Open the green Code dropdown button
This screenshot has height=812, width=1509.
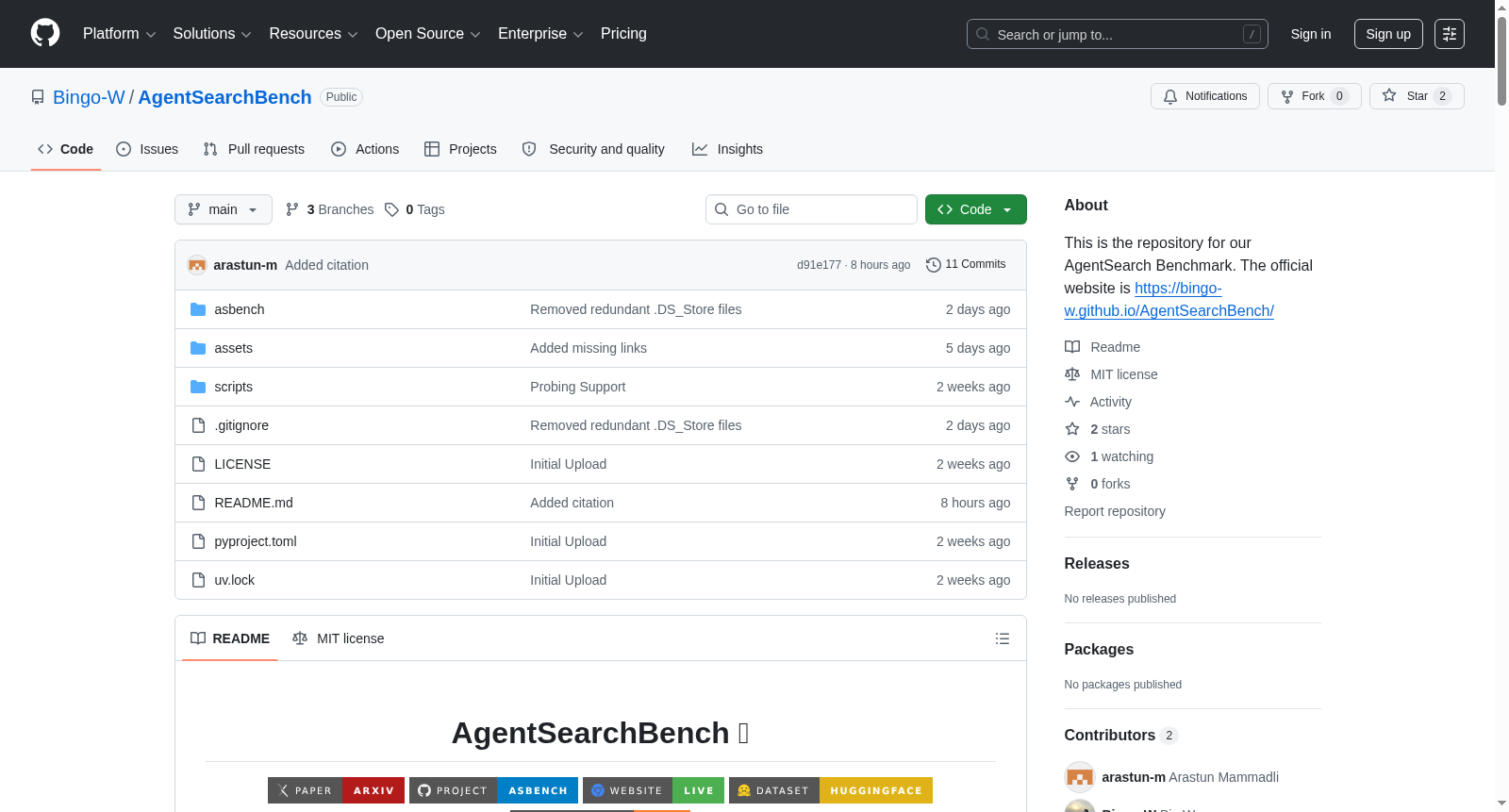(x=976, y=209)
